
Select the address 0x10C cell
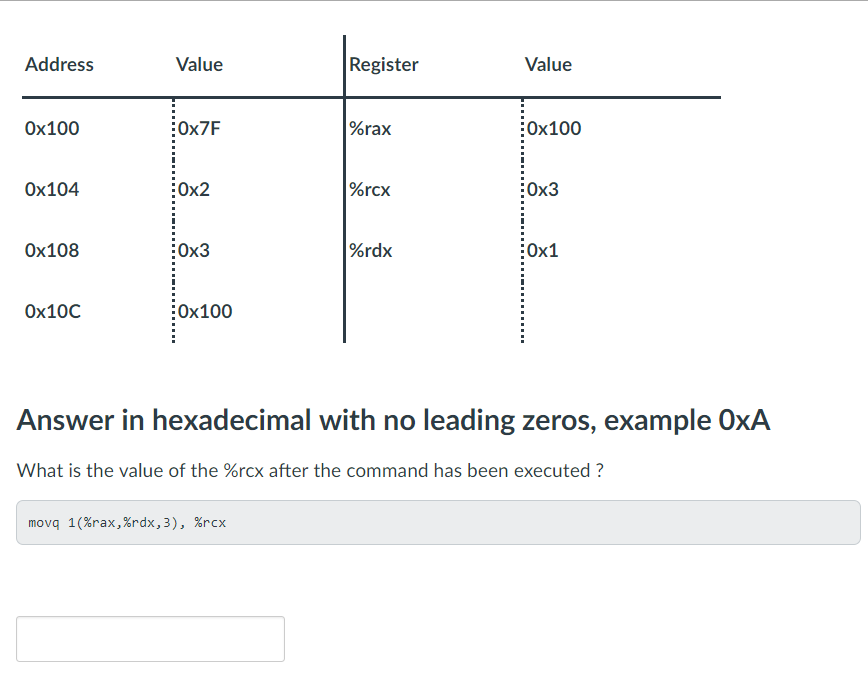pos(53,311)
